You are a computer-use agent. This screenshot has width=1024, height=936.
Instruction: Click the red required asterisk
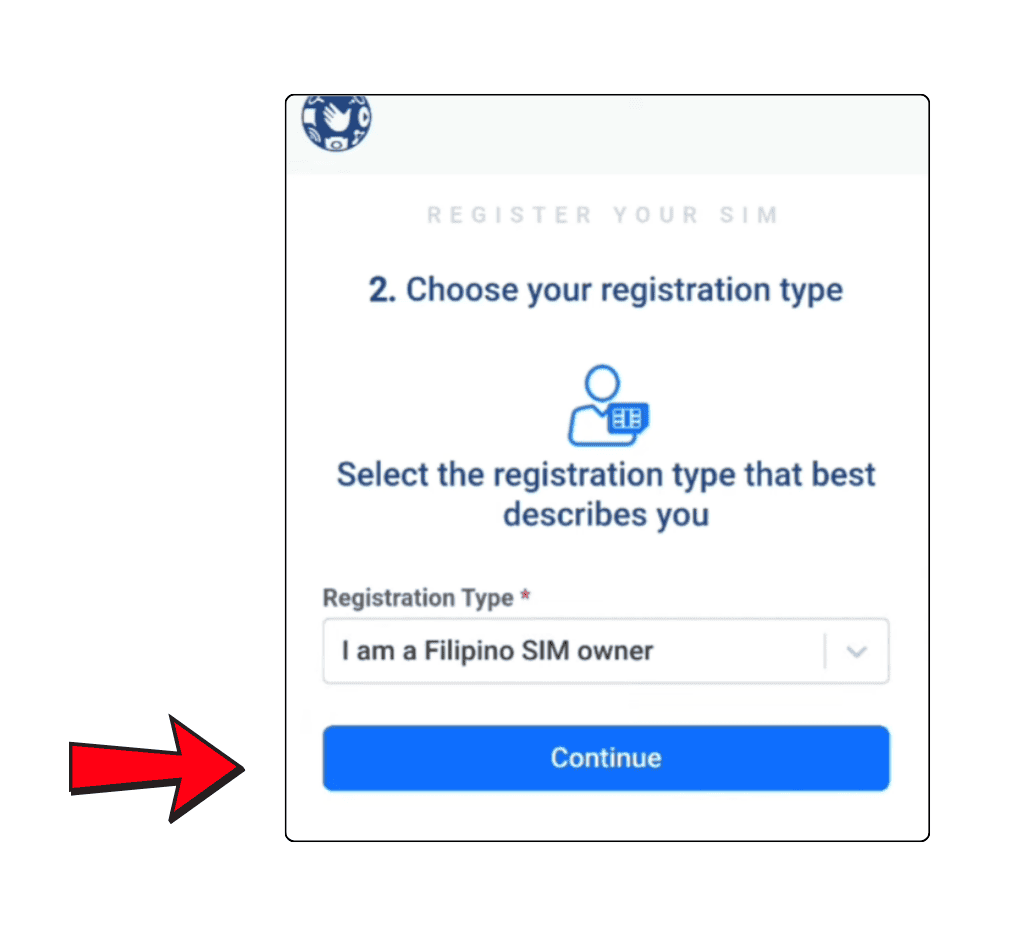(x=525, y=598)
